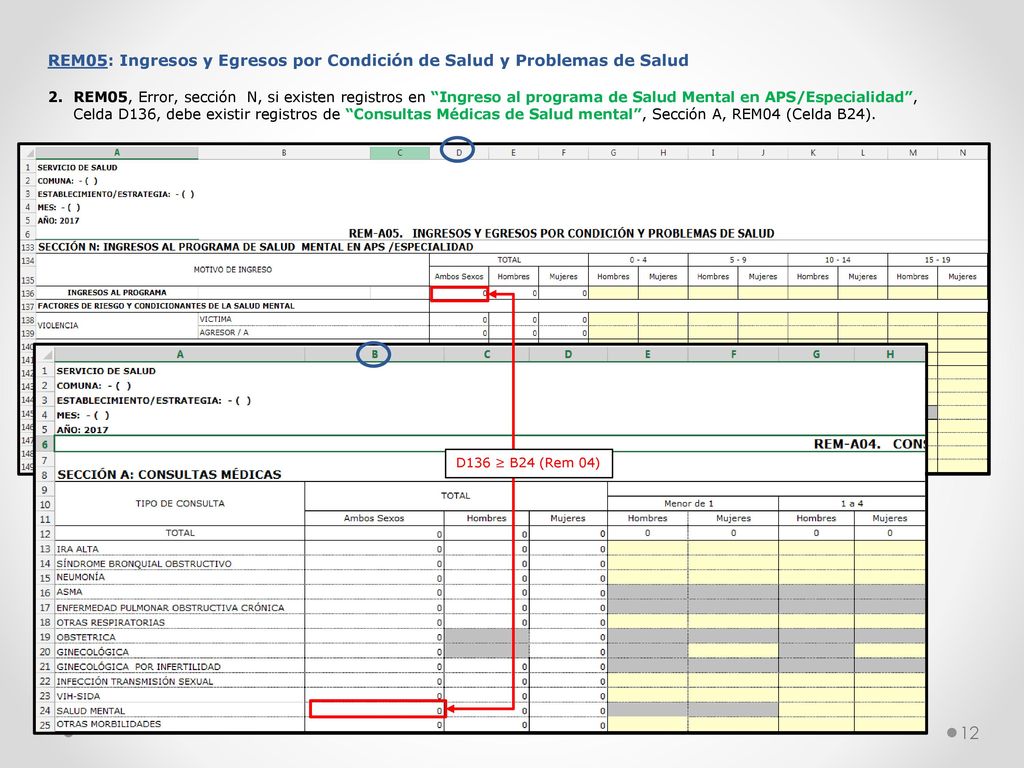Click the 'VICTIMA' cell
The height and width of the screenshot is (768, 1024).
[216, 319]
